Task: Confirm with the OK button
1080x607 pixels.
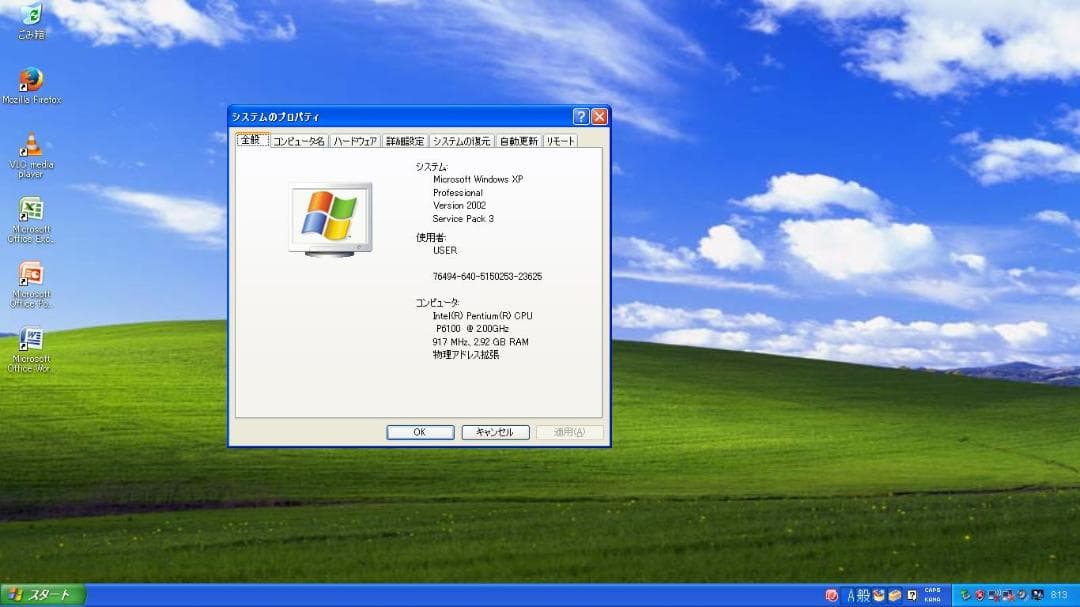Action: click(x=420, y=432)
